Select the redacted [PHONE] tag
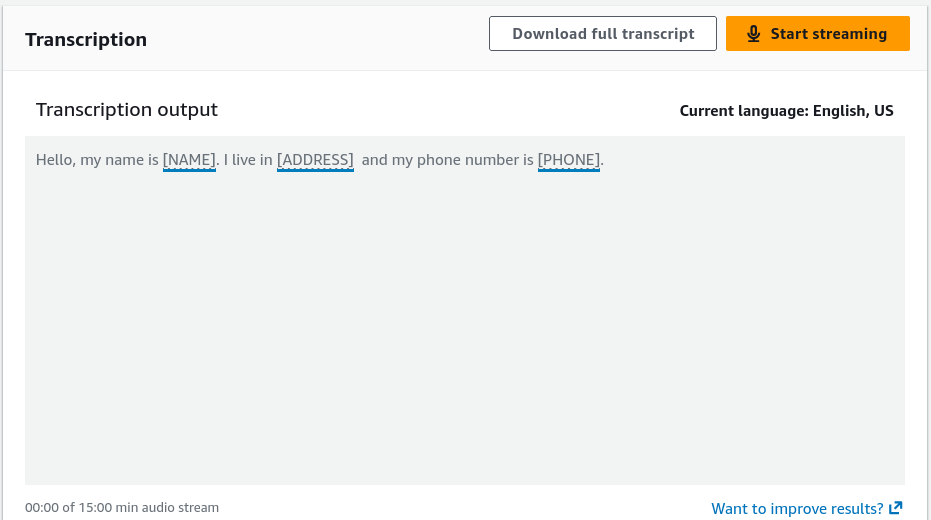The image size is (931, 520). [569, 160]
